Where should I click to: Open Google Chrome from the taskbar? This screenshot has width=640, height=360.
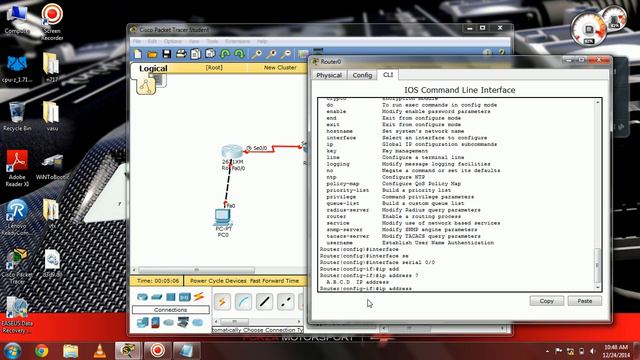click(42, 351)
